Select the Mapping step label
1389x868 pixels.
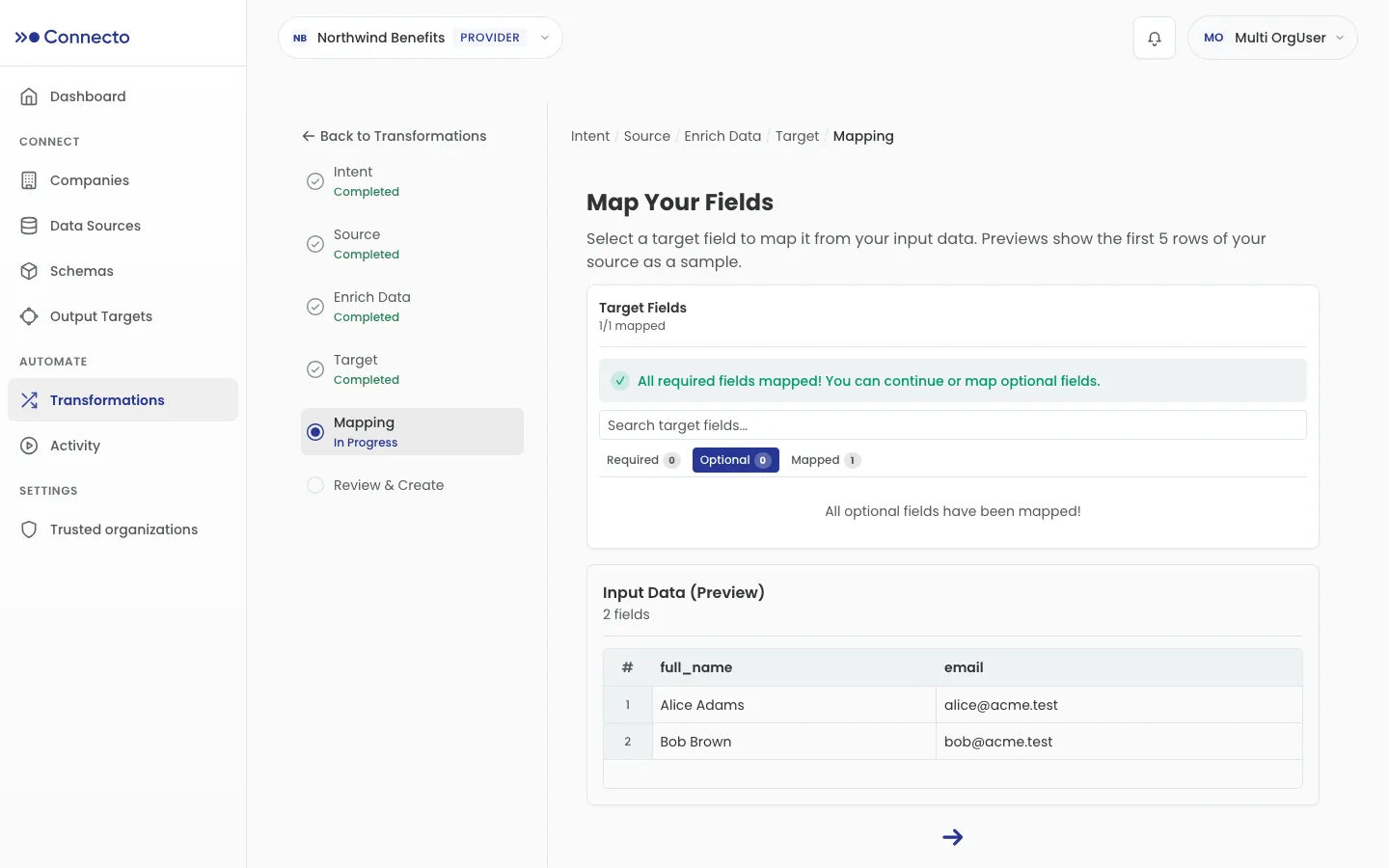click(x=364, y=422)
